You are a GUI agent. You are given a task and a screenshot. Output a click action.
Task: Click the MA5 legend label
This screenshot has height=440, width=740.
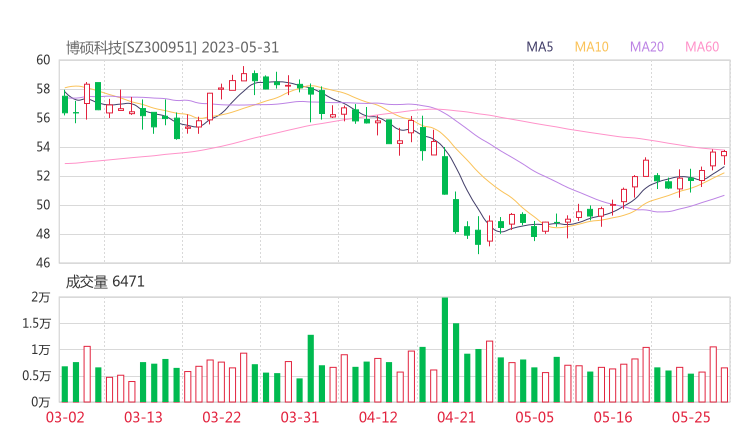pos(539,47)
